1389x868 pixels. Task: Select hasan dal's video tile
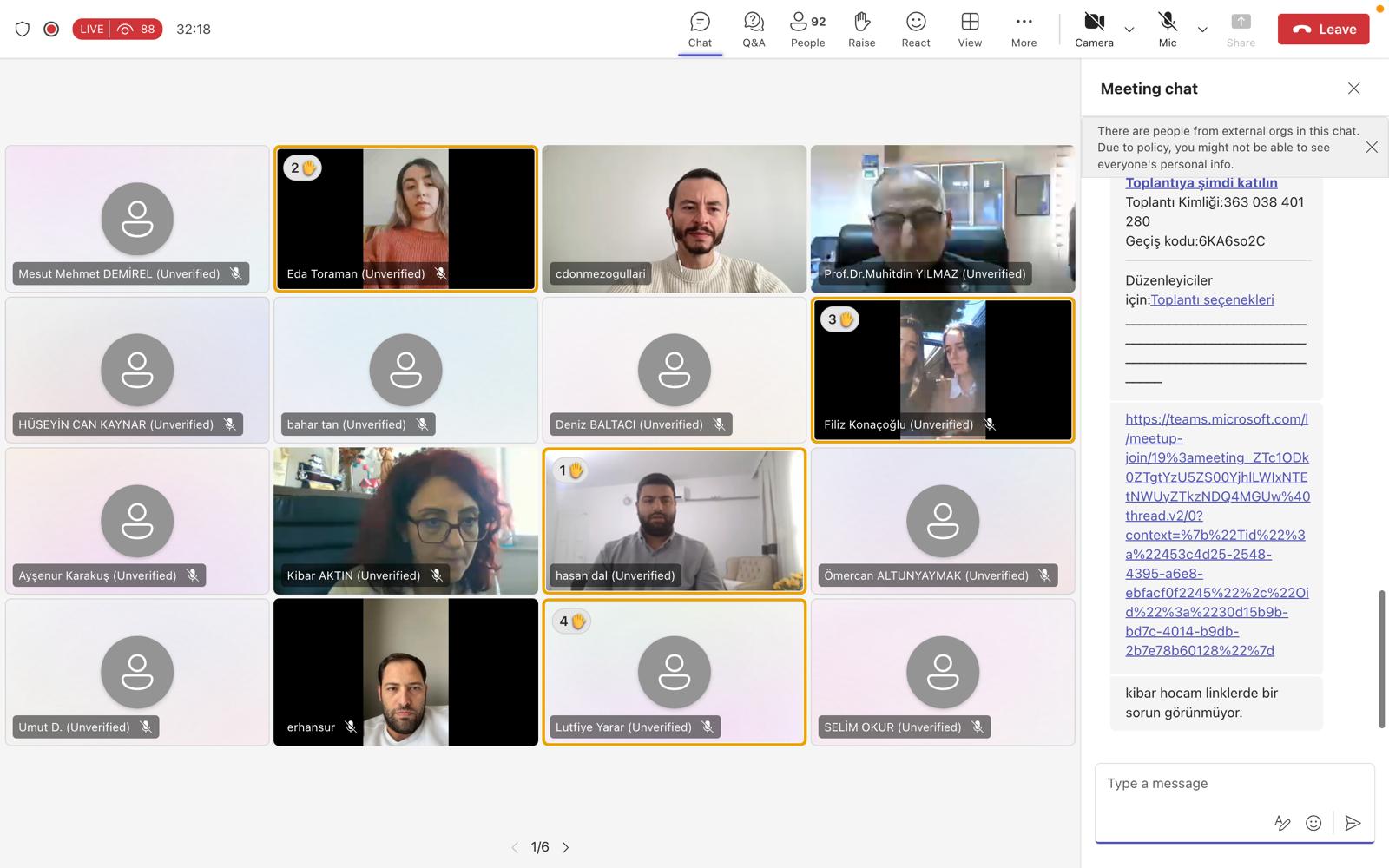point(675,521)
